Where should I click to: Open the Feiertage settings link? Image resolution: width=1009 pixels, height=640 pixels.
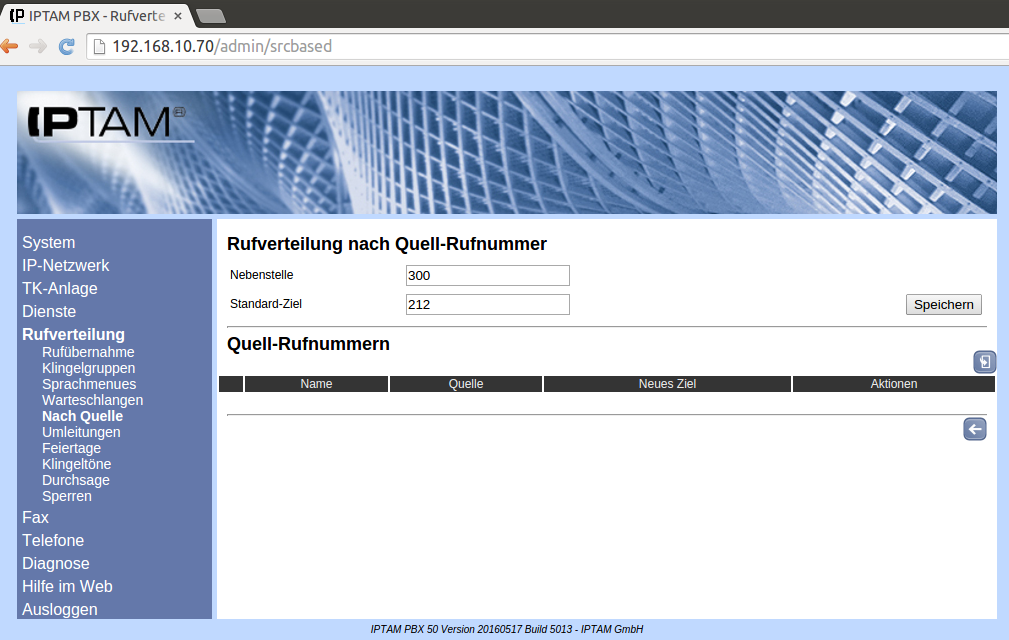(x=71, y=448)
